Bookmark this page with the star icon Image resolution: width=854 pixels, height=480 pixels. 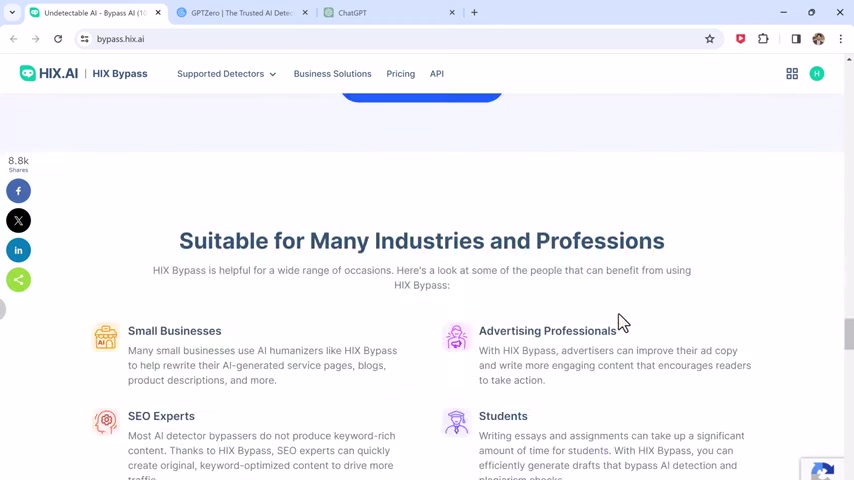[x=710, y=39]
